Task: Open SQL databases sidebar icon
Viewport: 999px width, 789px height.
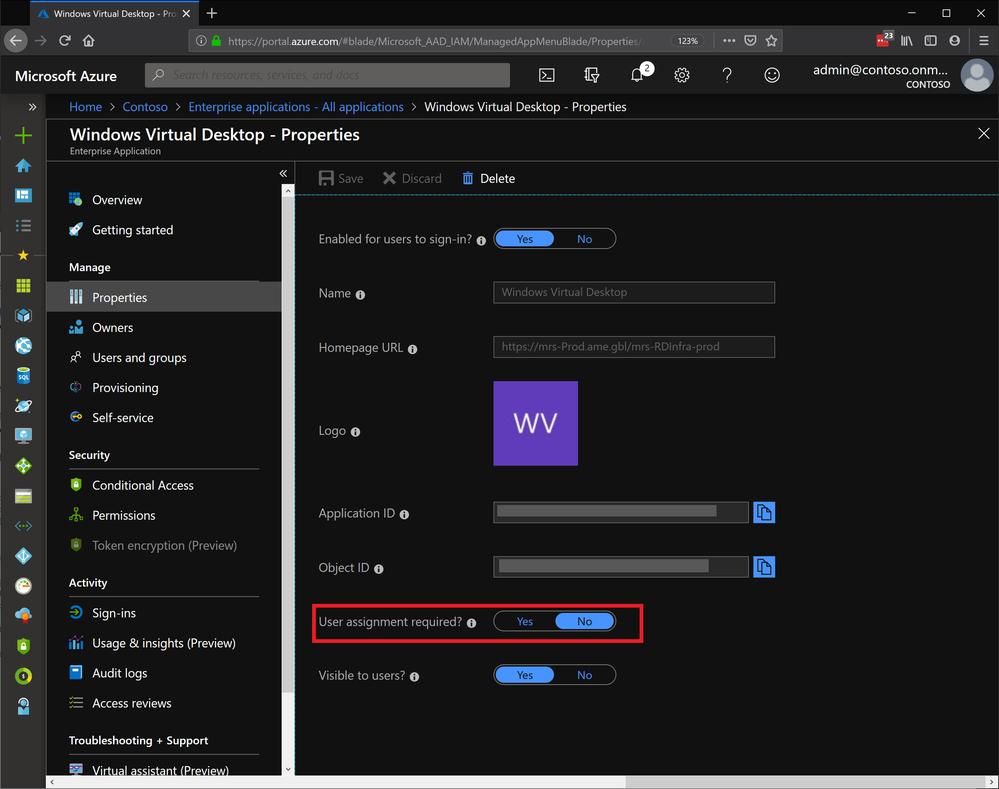Action: [x=24, y=375]
